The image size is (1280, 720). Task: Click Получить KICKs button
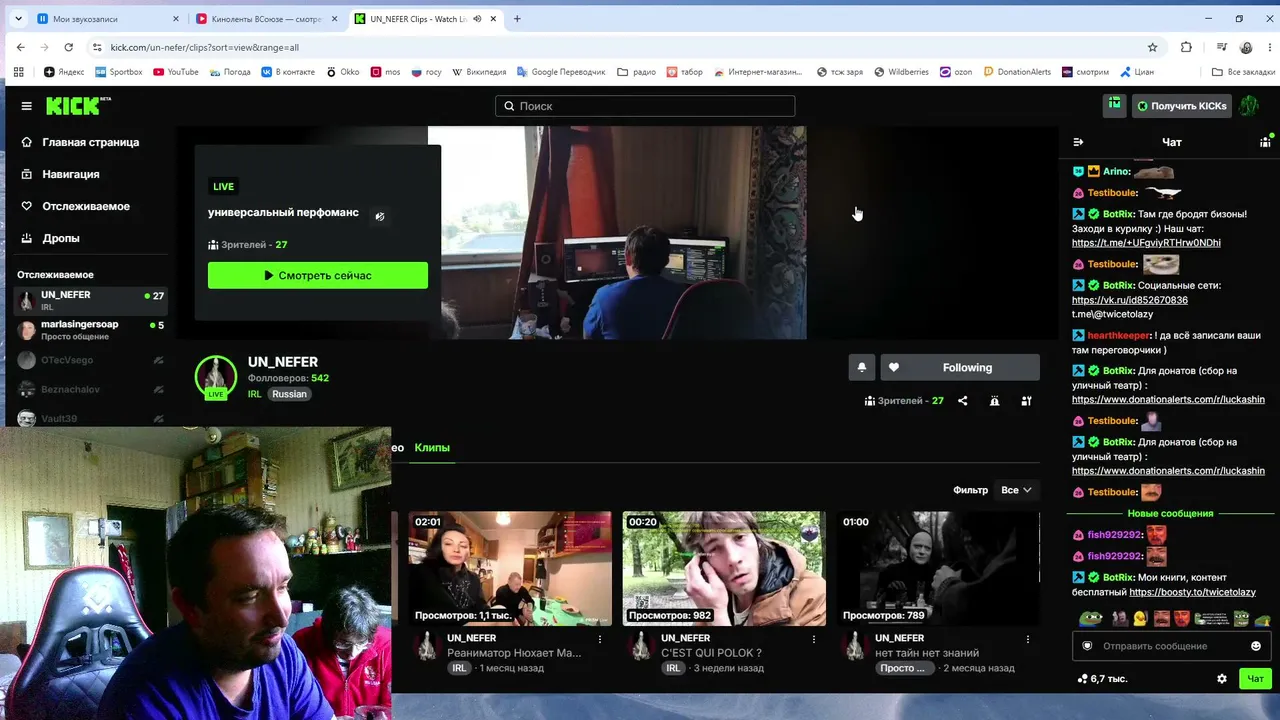pos(1181,105)
